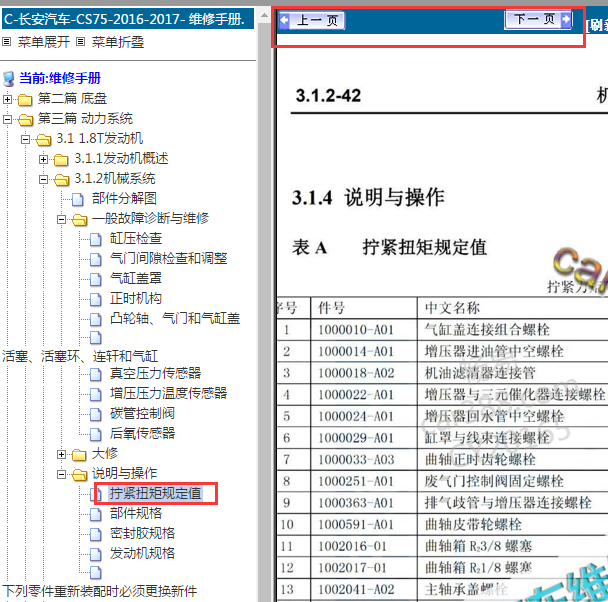The image size is (608, 602).
Task: Click the 部件规格 page icon
Action: (x=96, y=514)
